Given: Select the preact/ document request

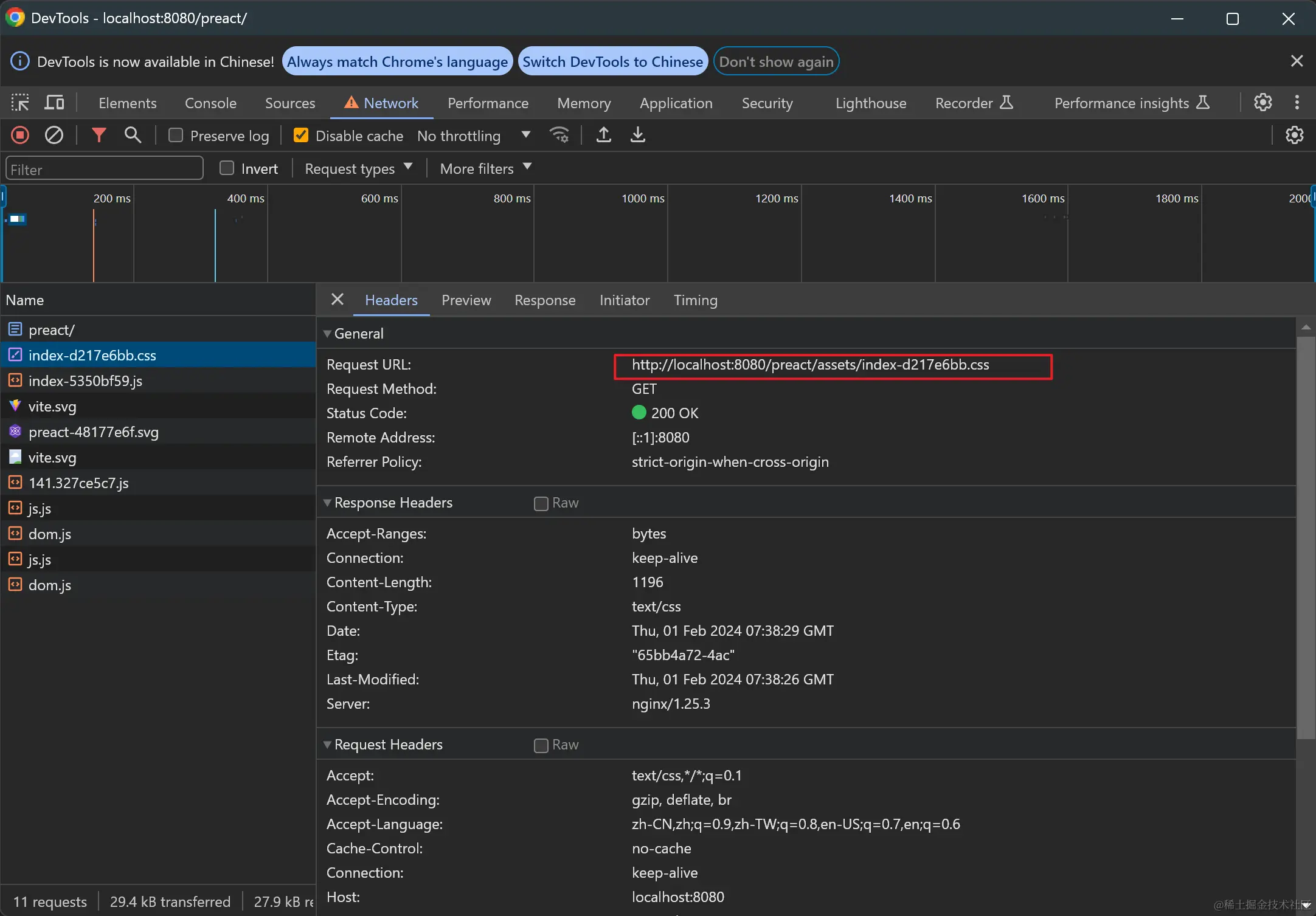Looking at the screenshot, I should (x=158, y=329).
